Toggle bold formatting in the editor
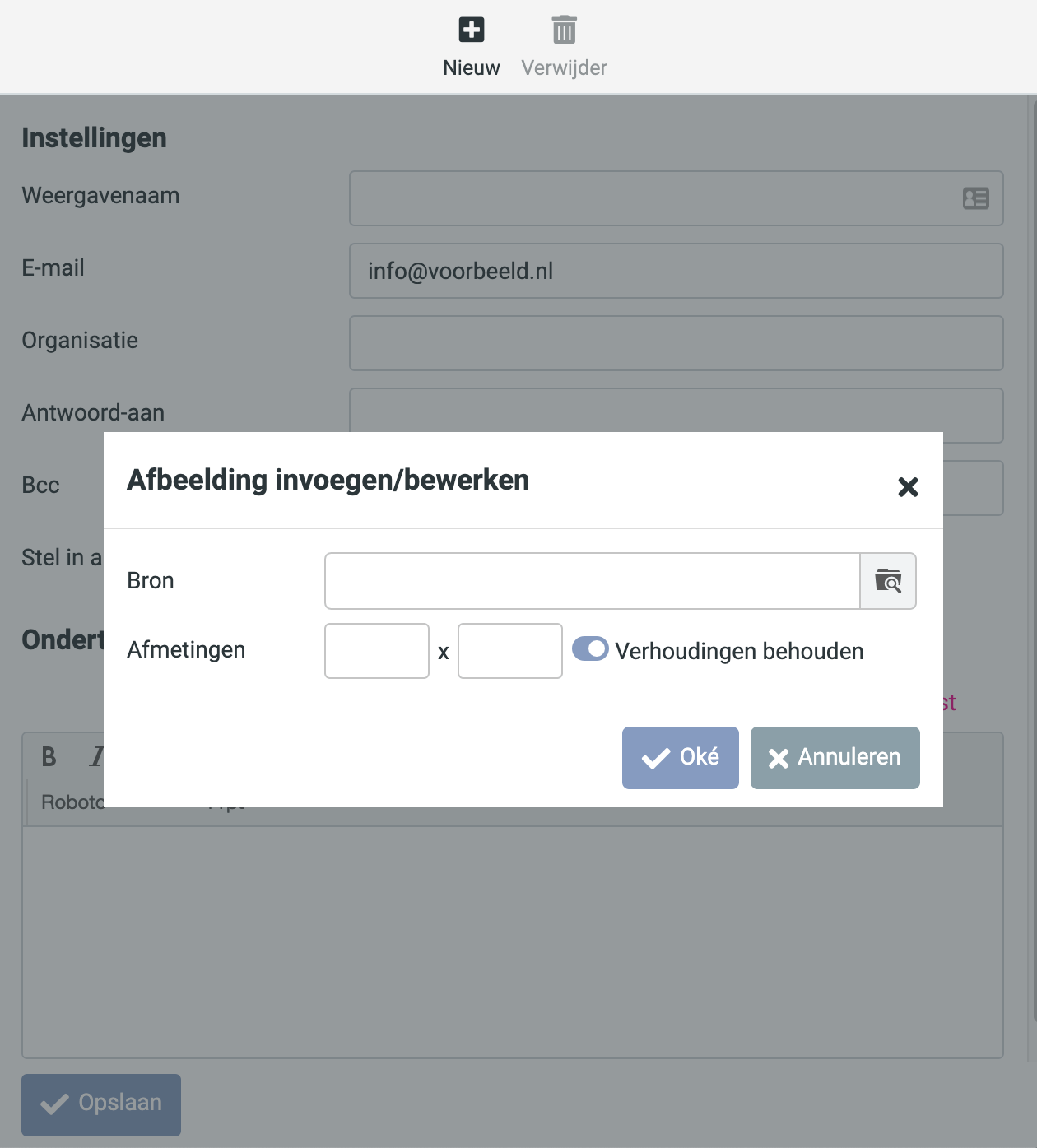 click(49, 756)
